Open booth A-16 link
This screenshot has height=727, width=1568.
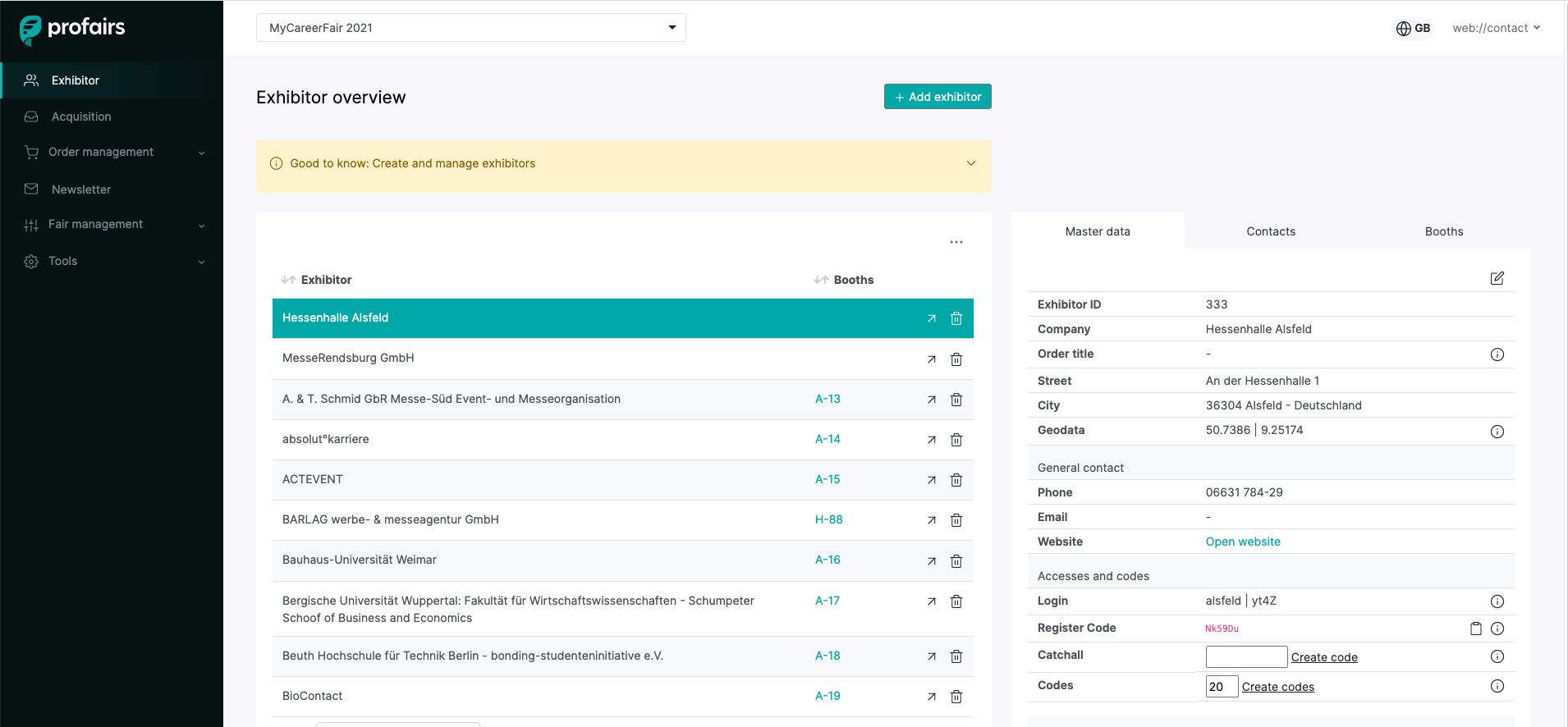click(828, 560)
